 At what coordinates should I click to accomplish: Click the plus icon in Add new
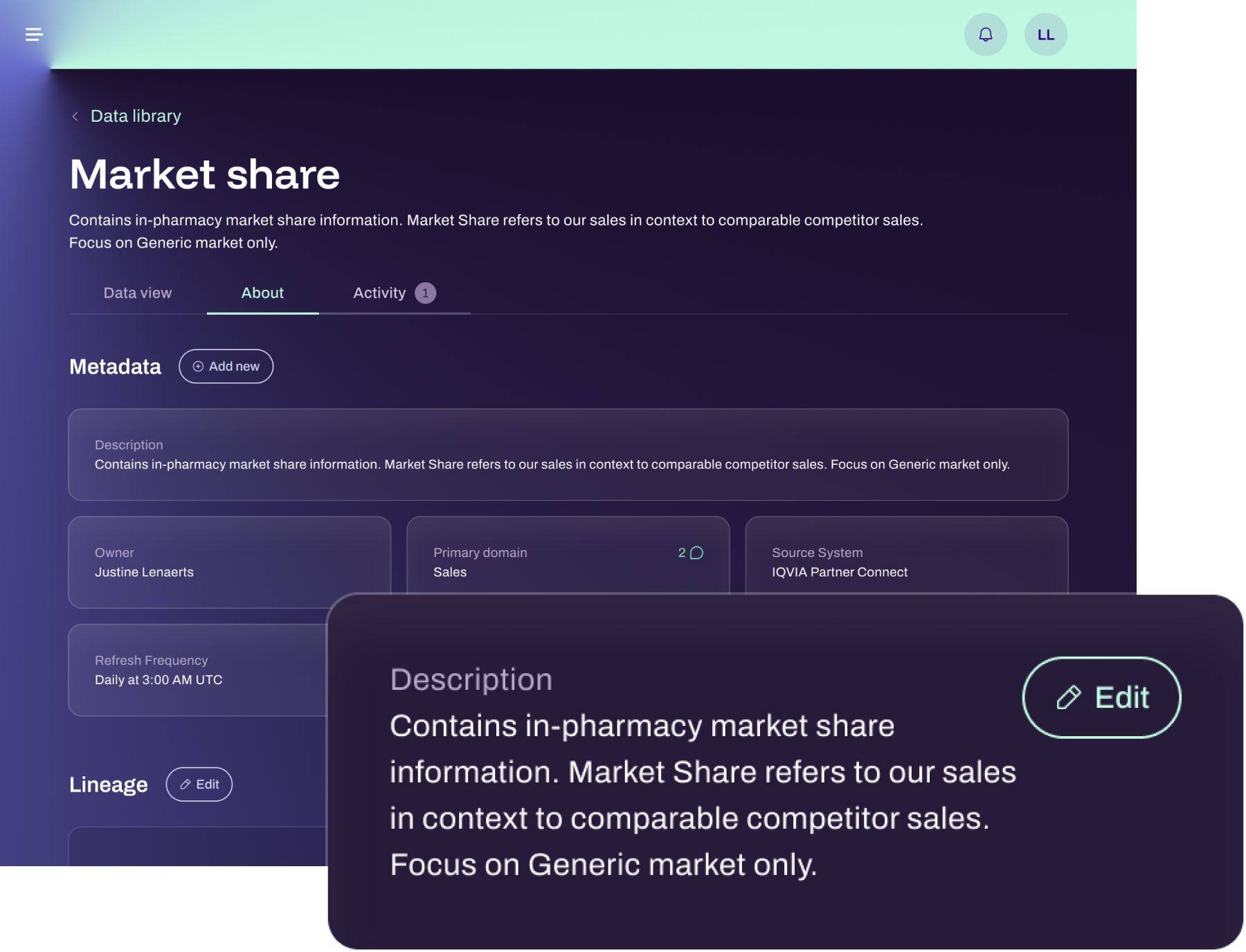[x=198, y=367]
